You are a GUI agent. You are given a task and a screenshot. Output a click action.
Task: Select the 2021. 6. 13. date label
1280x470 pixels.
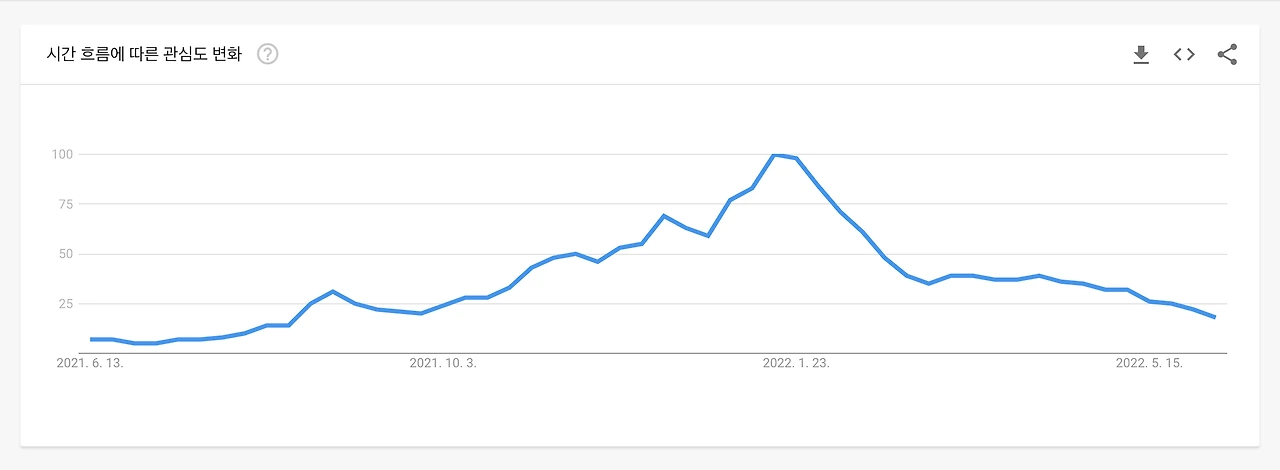pos(90,364)
